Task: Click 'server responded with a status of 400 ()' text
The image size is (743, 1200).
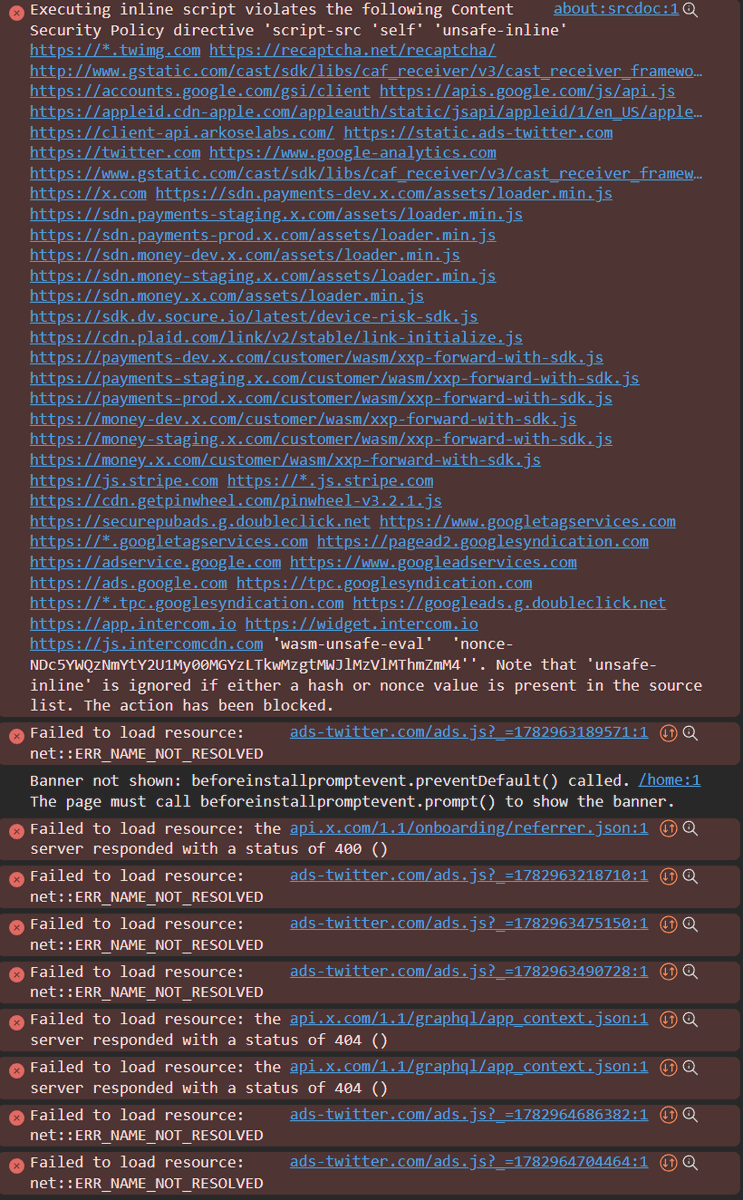Action: point(209,849)
